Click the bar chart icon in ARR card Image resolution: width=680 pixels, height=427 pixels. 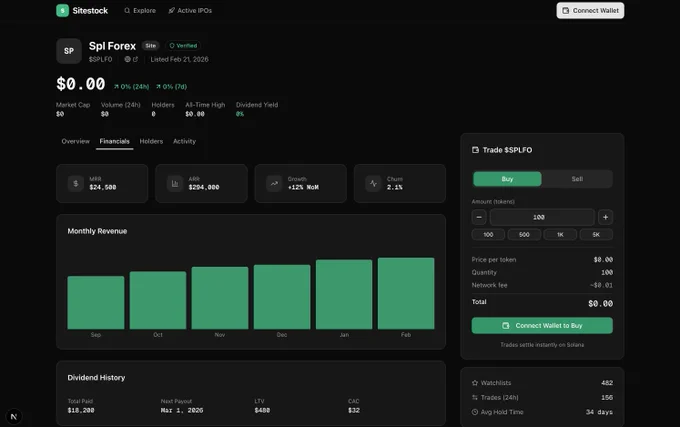[x=175, y=183]
